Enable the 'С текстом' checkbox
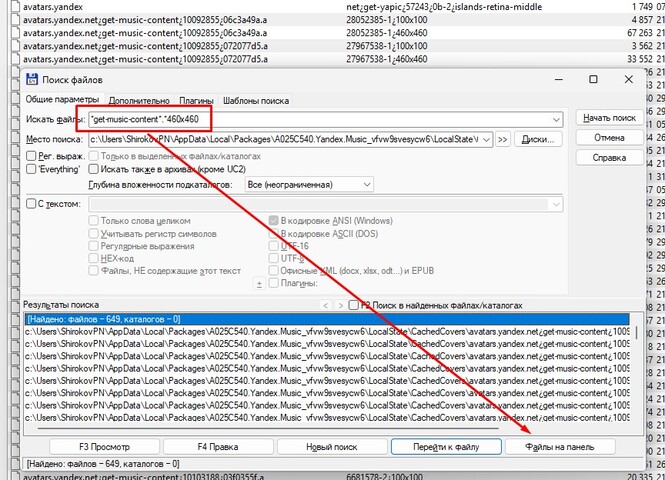 32,204
